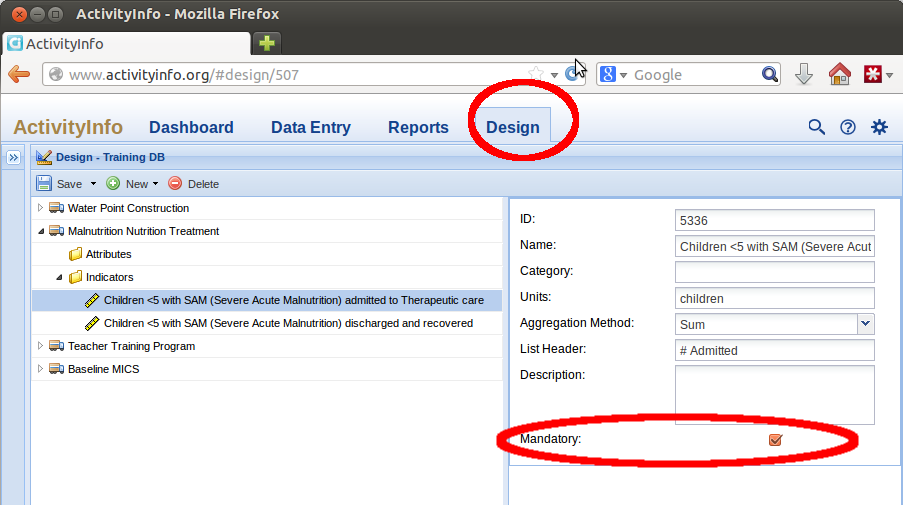The height and width of the screenshot is (505, 903).
Task: Click the Google search magnifier icon
Action: [769, 74]
